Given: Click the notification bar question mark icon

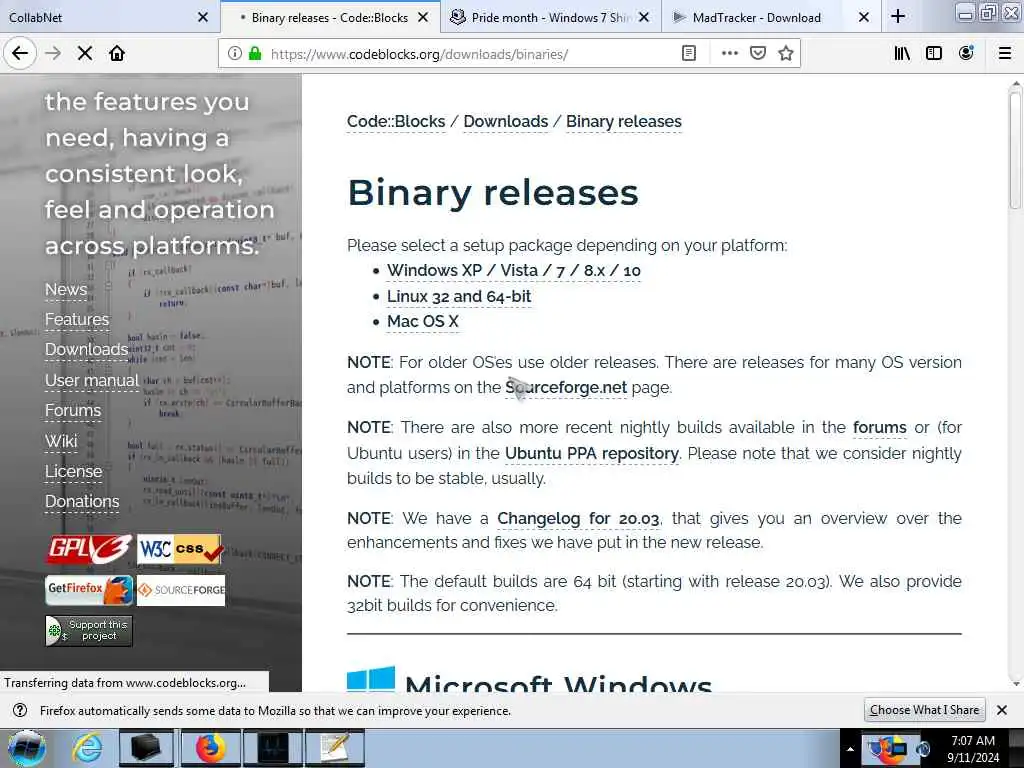Looking at the screenshot, I should point(20,711).
